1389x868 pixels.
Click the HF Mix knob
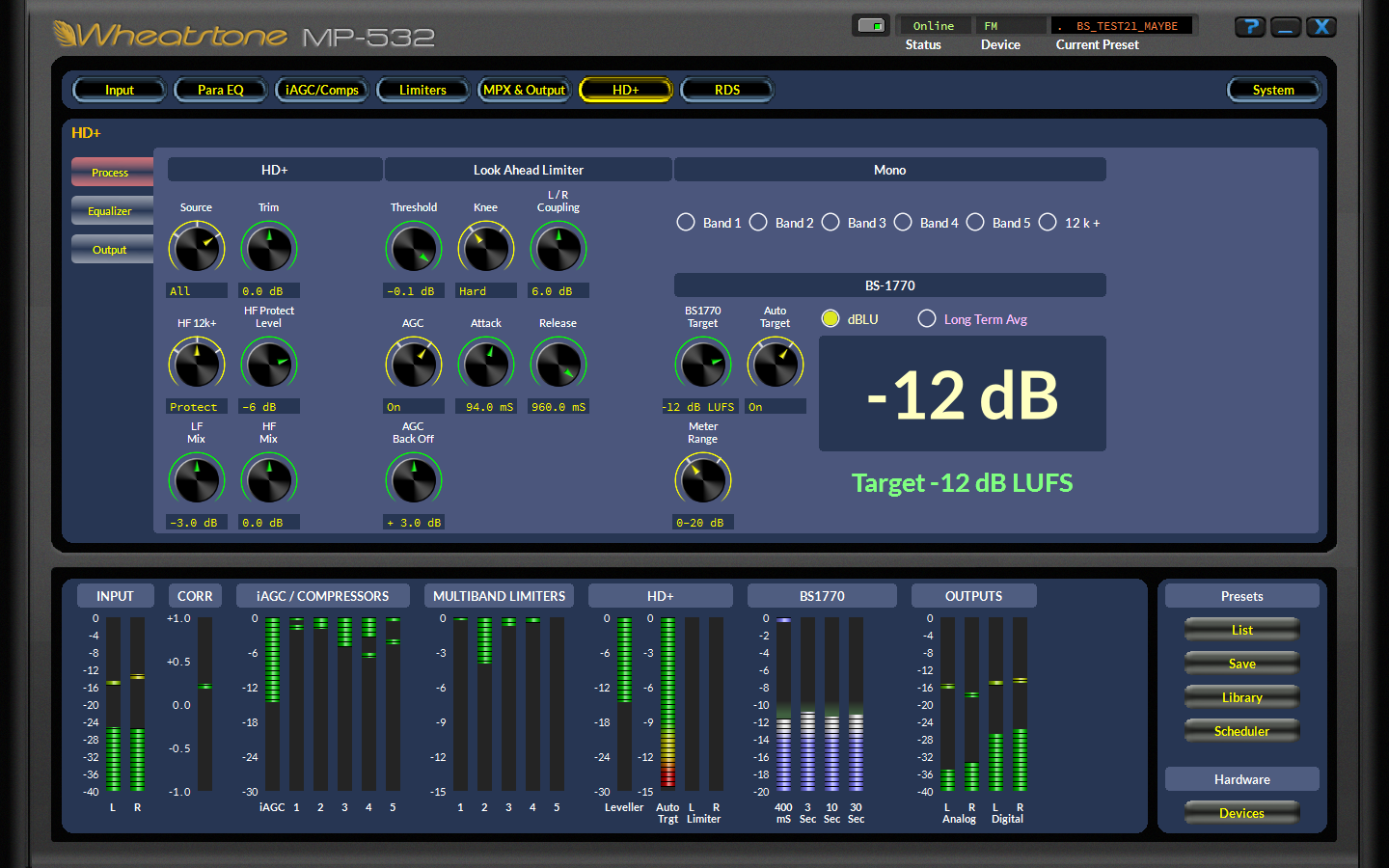tap(269, 479)
